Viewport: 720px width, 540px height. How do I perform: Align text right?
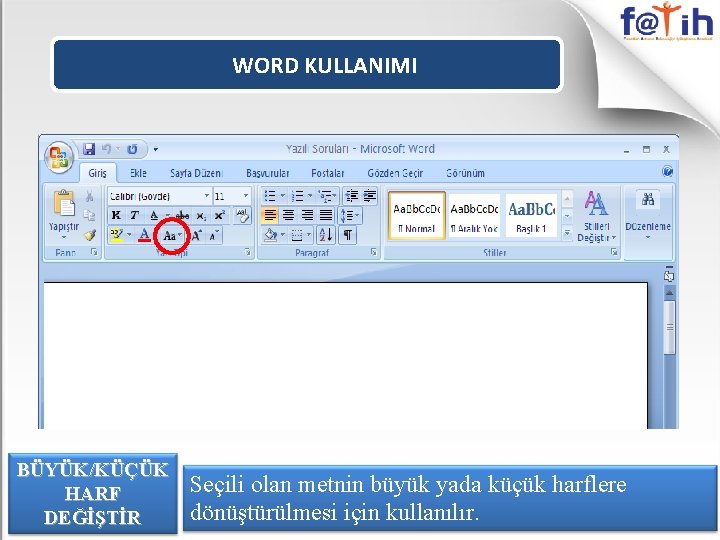point(307,215)
